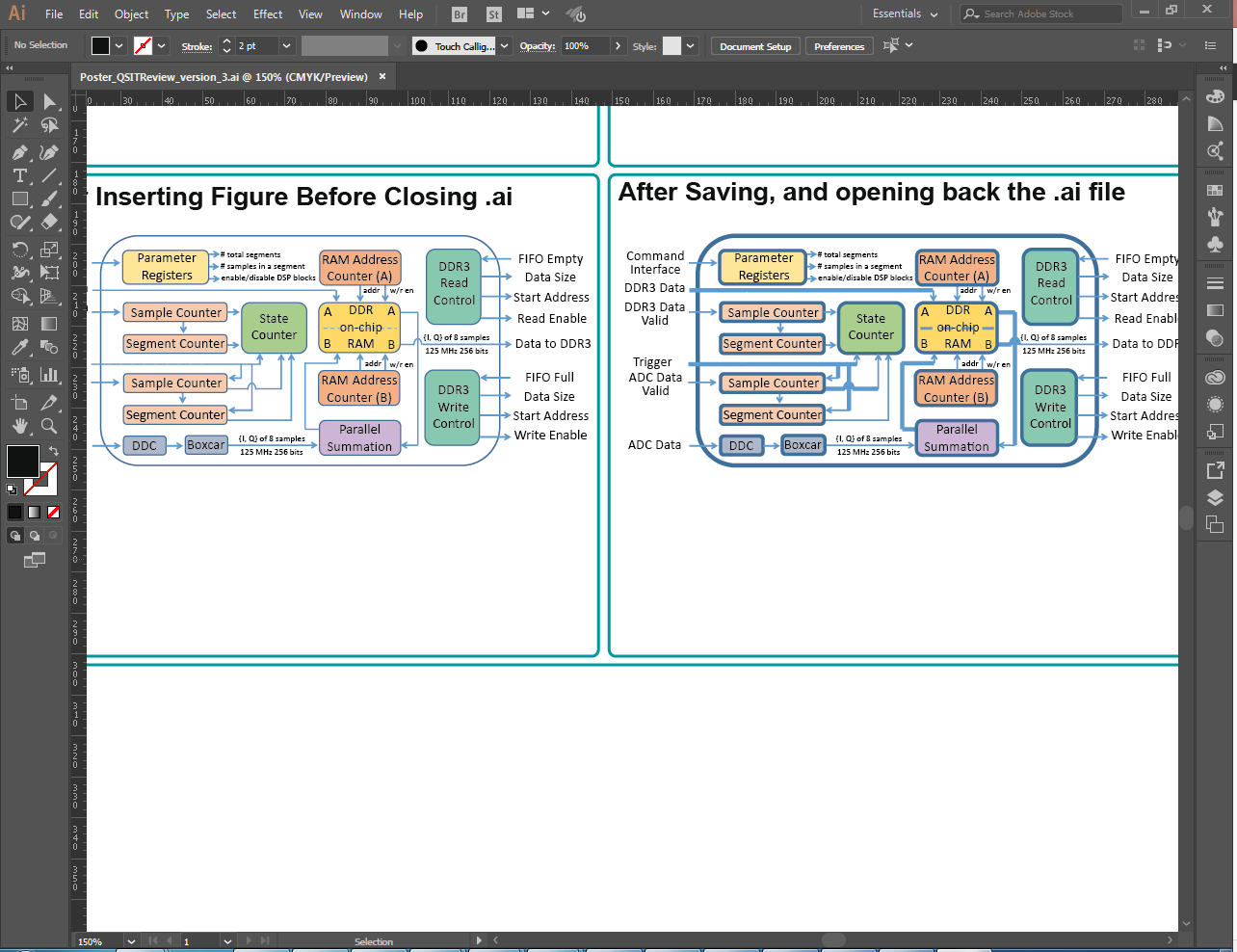Open the Swatches panel grid icon
Screen dimensions: 1237x952
point(1215,190)
